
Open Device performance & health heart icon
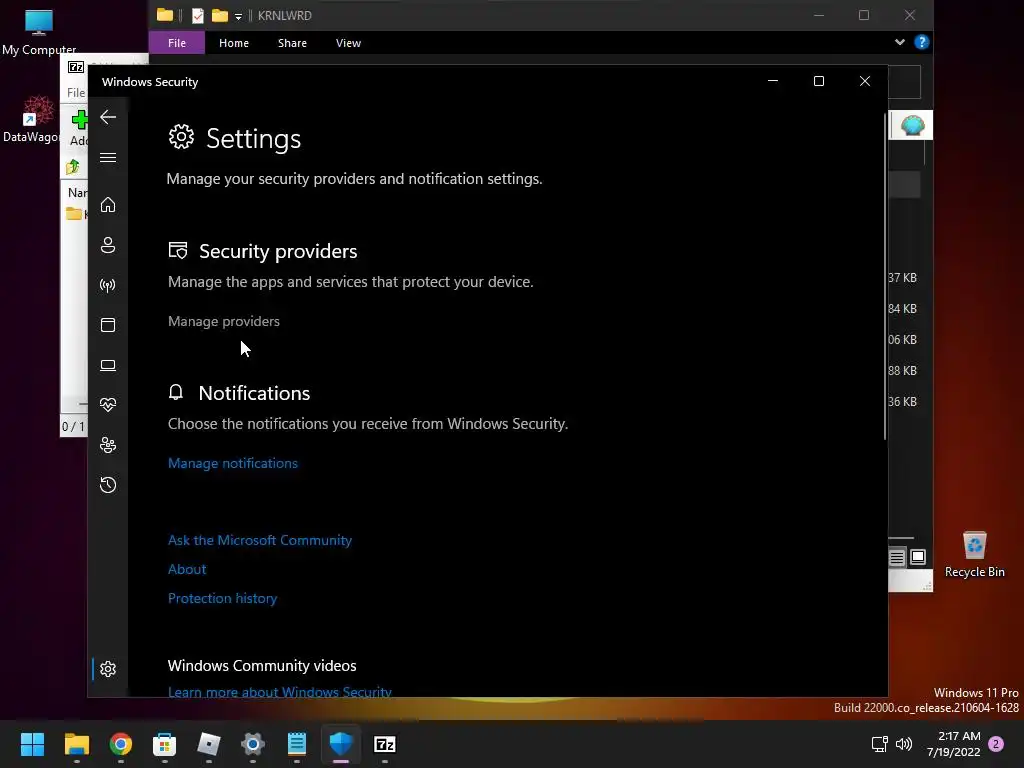(x=108, y=405)
